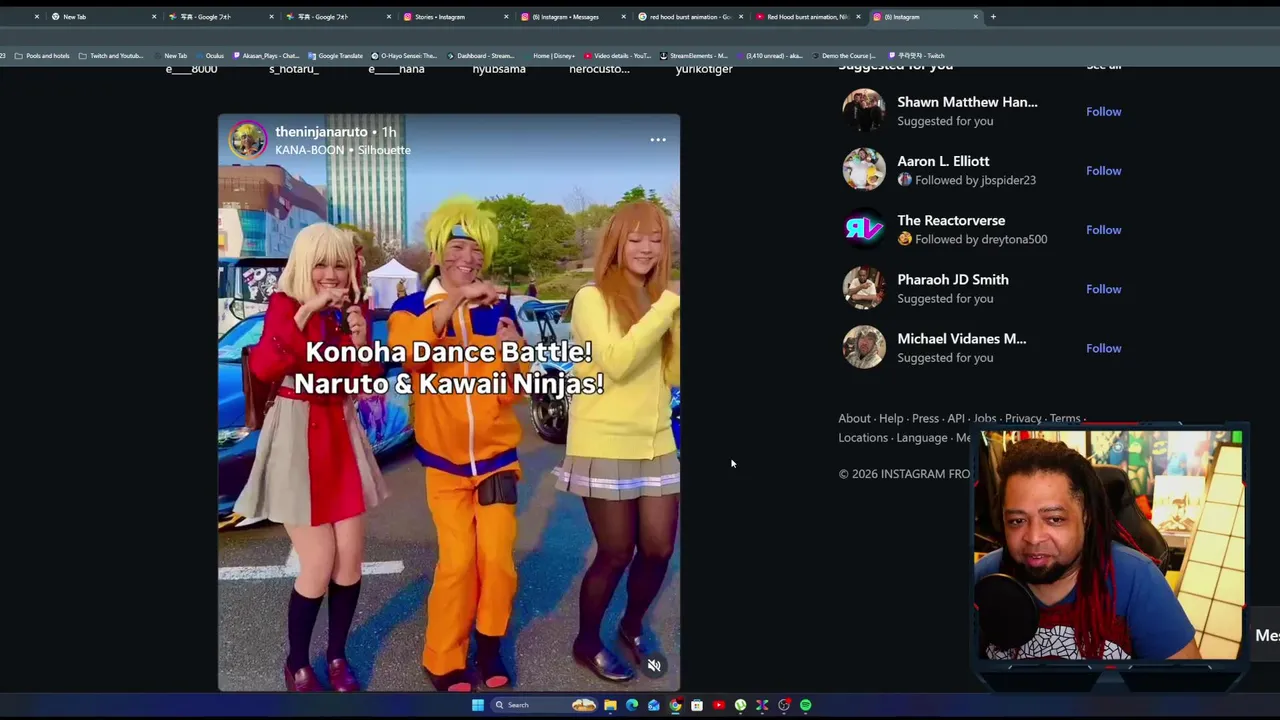Open the KANA-BOON • Silhouette audio link

point(343,150)
